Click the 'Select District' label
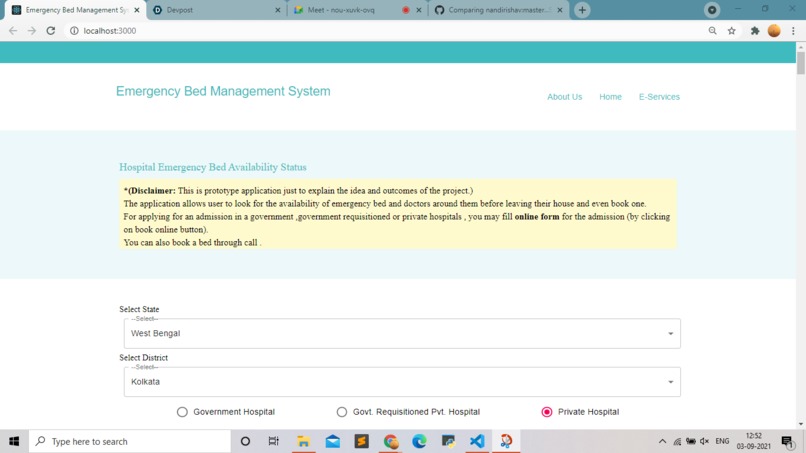 click(x=143, y=357)
